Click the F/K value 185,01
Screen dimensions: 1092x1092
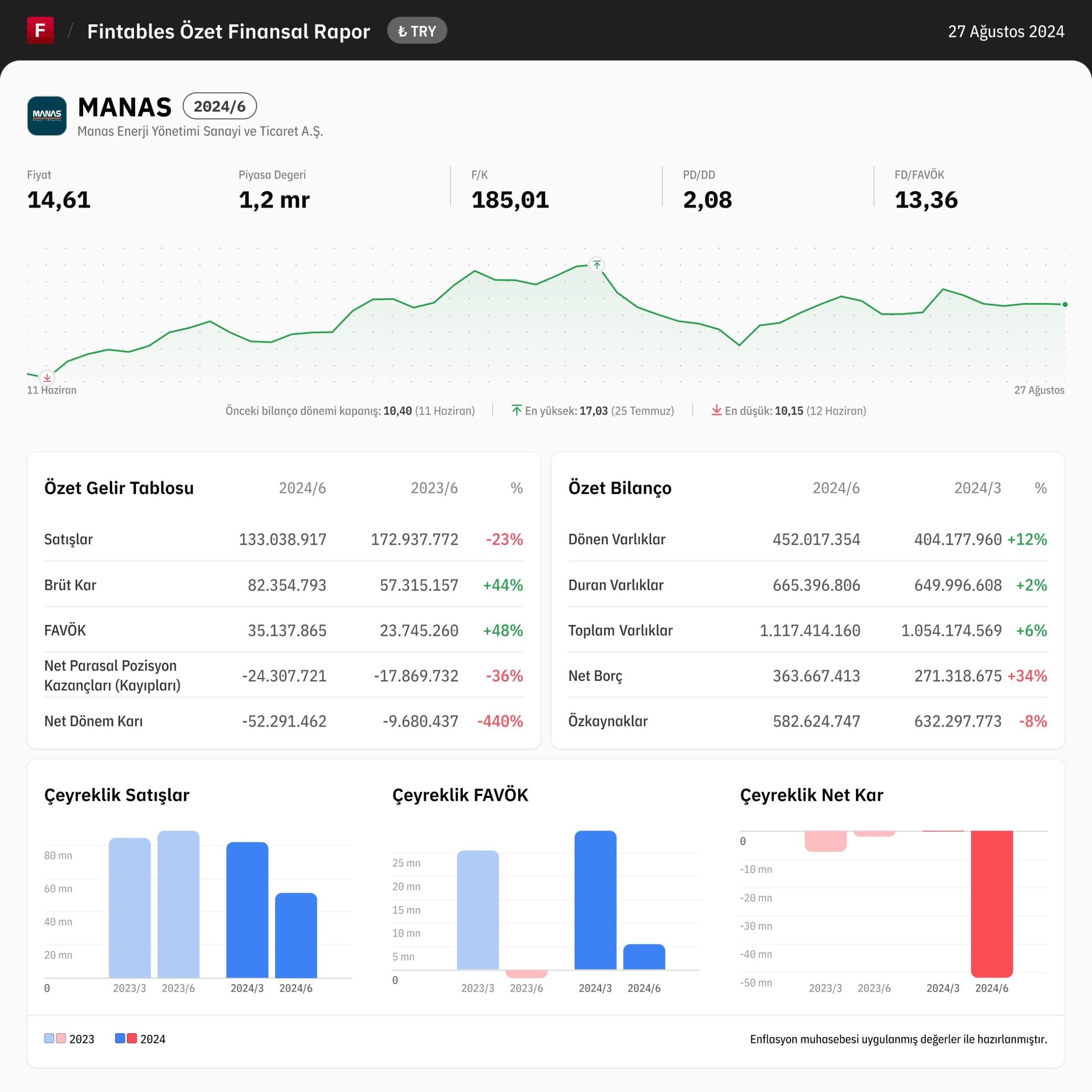[511, 200]
